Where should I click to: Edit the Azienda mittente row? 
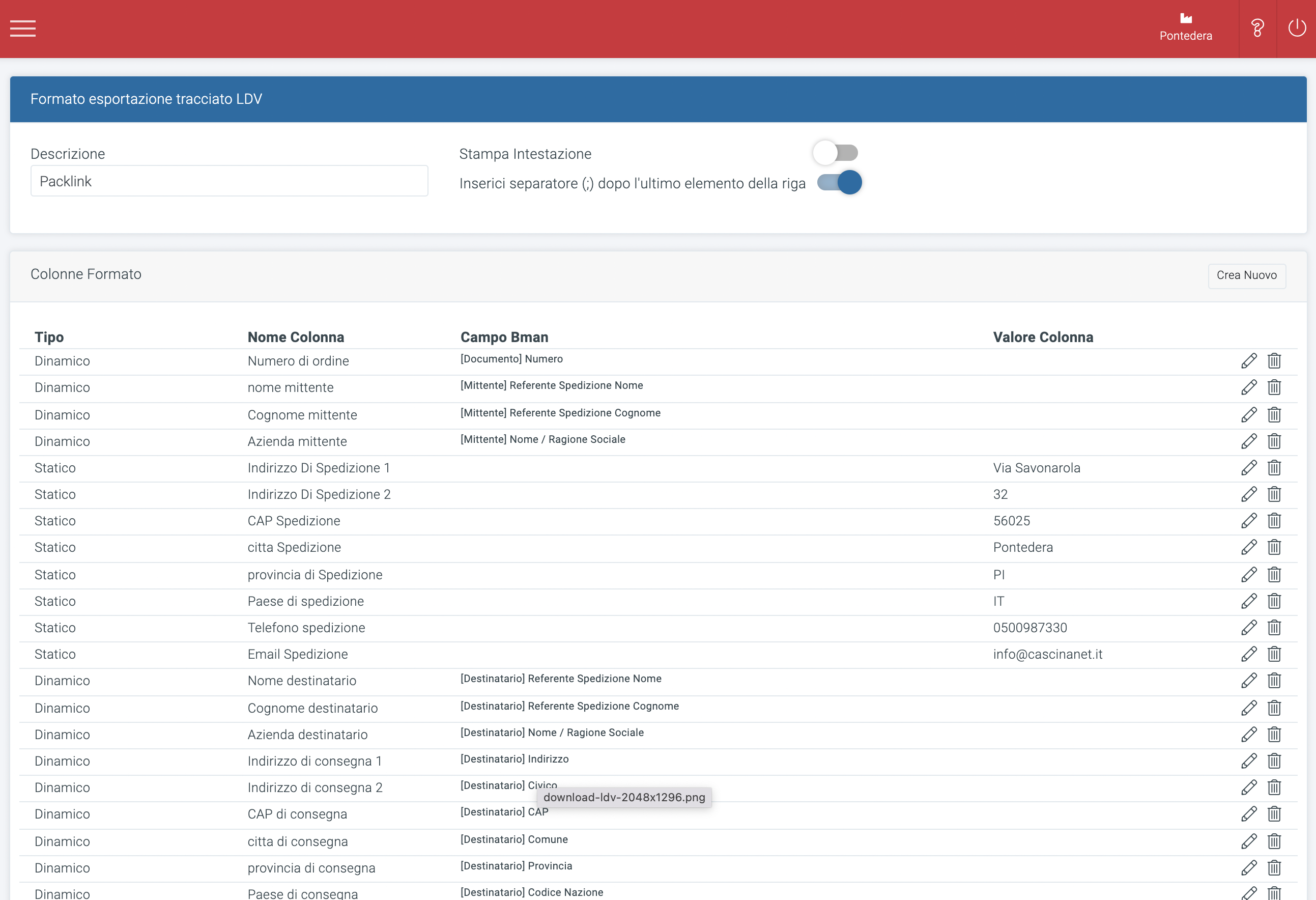pos(1249,441)
